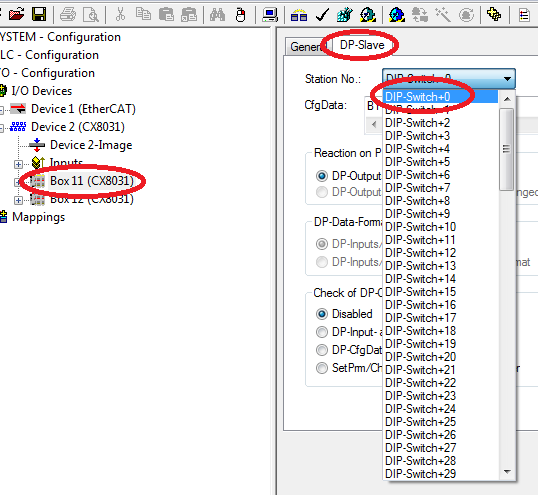
Task: Open the Station No. combo box arrow
Action: pyautogui.click(x=507, y=79)
